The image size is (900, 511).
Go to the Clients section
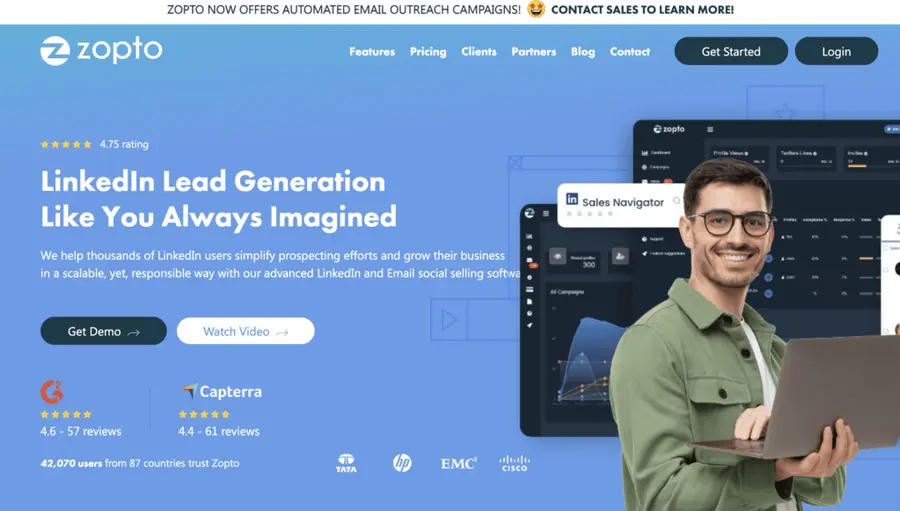(x=479, y=52)
